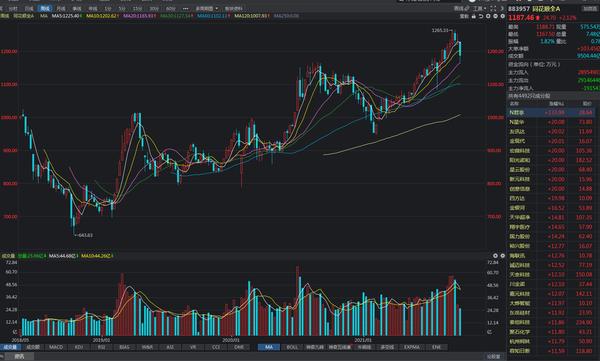This screenshot has width=600, height=361.
Task: Open the 工具 tools dropdown
Action: click(x=479, y=8)
